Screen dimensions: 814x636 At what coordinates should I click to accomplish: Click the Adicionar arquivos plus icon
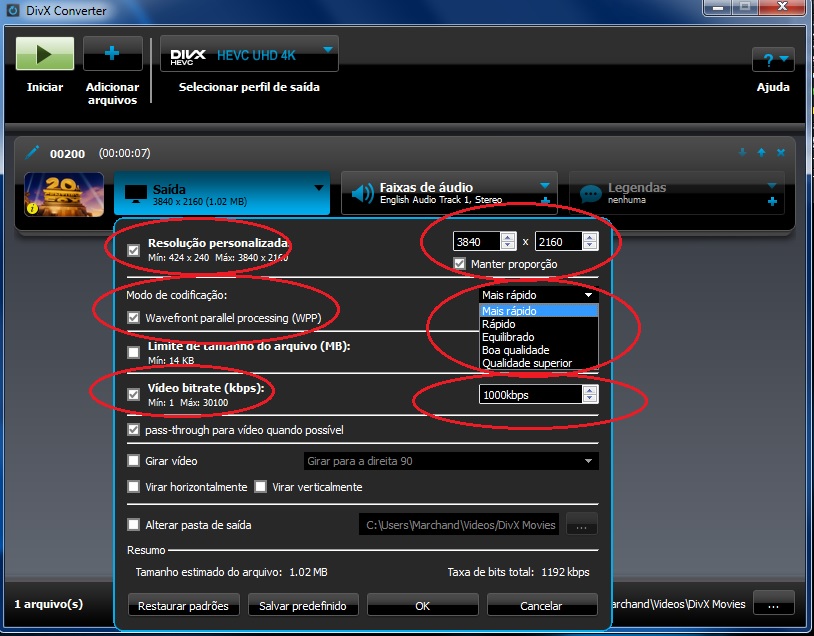(112, 53)
